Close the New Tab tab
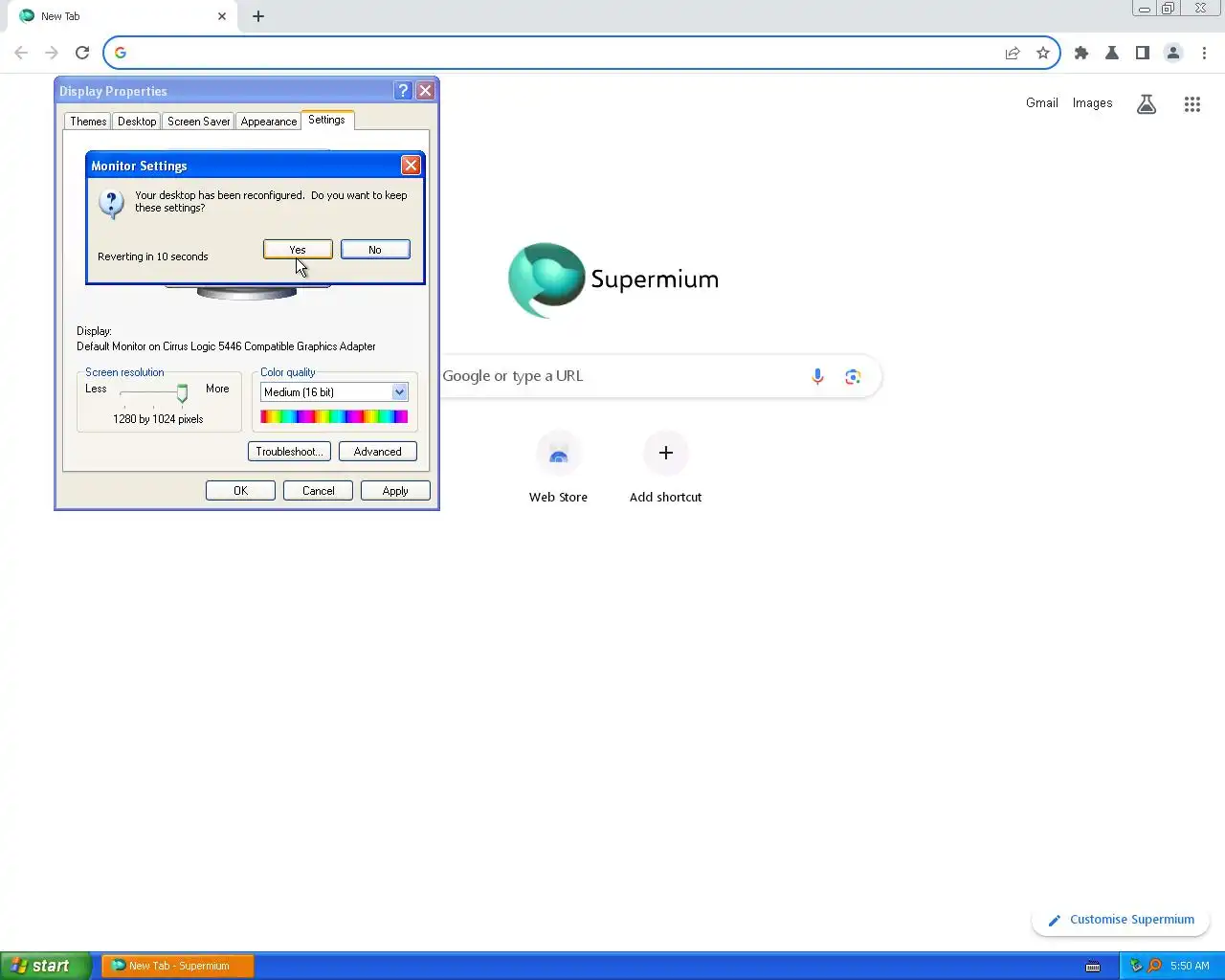This screenshot has width=1225, height=980. point(222,16)
